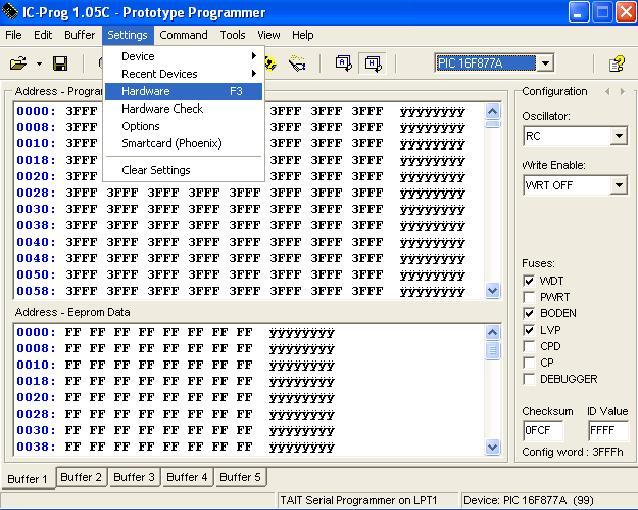Switch to Buffer 4 tab
This screenshot has height=510, width=638.
(187, 477)
